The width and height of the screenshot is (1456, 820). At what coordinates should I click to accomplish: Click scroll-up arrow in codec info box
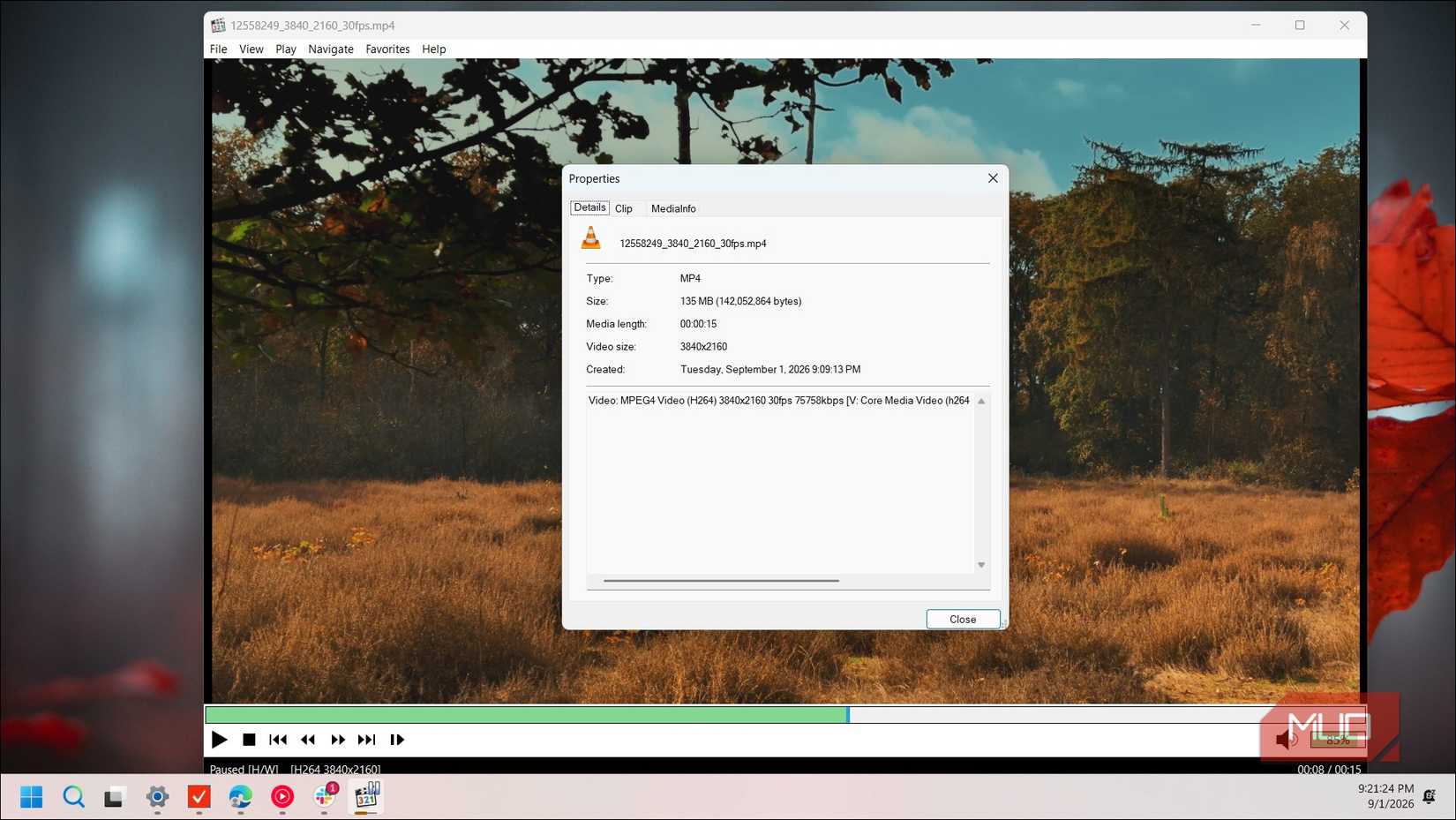tap(981, 402)
